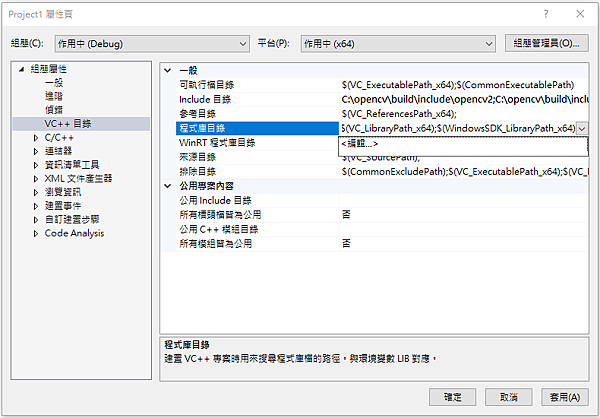Expand the 建置事件 tree node
This screenshot has height=418, width=600.
point(36,206)
